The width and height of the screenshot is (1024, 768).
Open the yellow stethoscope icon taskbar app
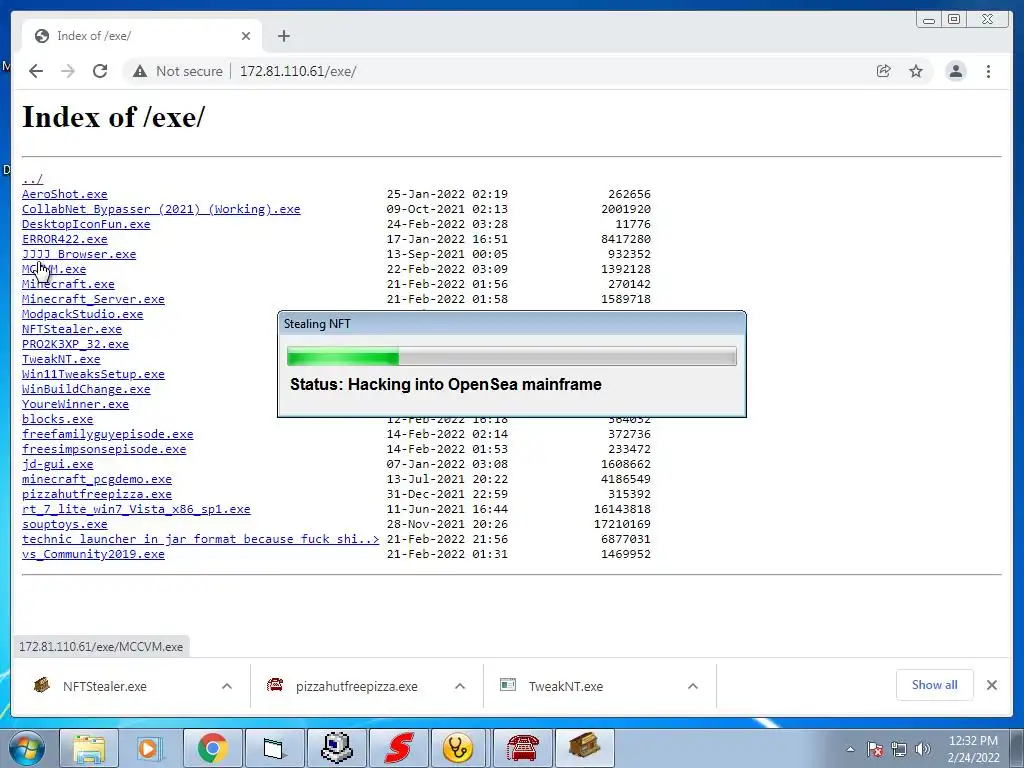460,748
